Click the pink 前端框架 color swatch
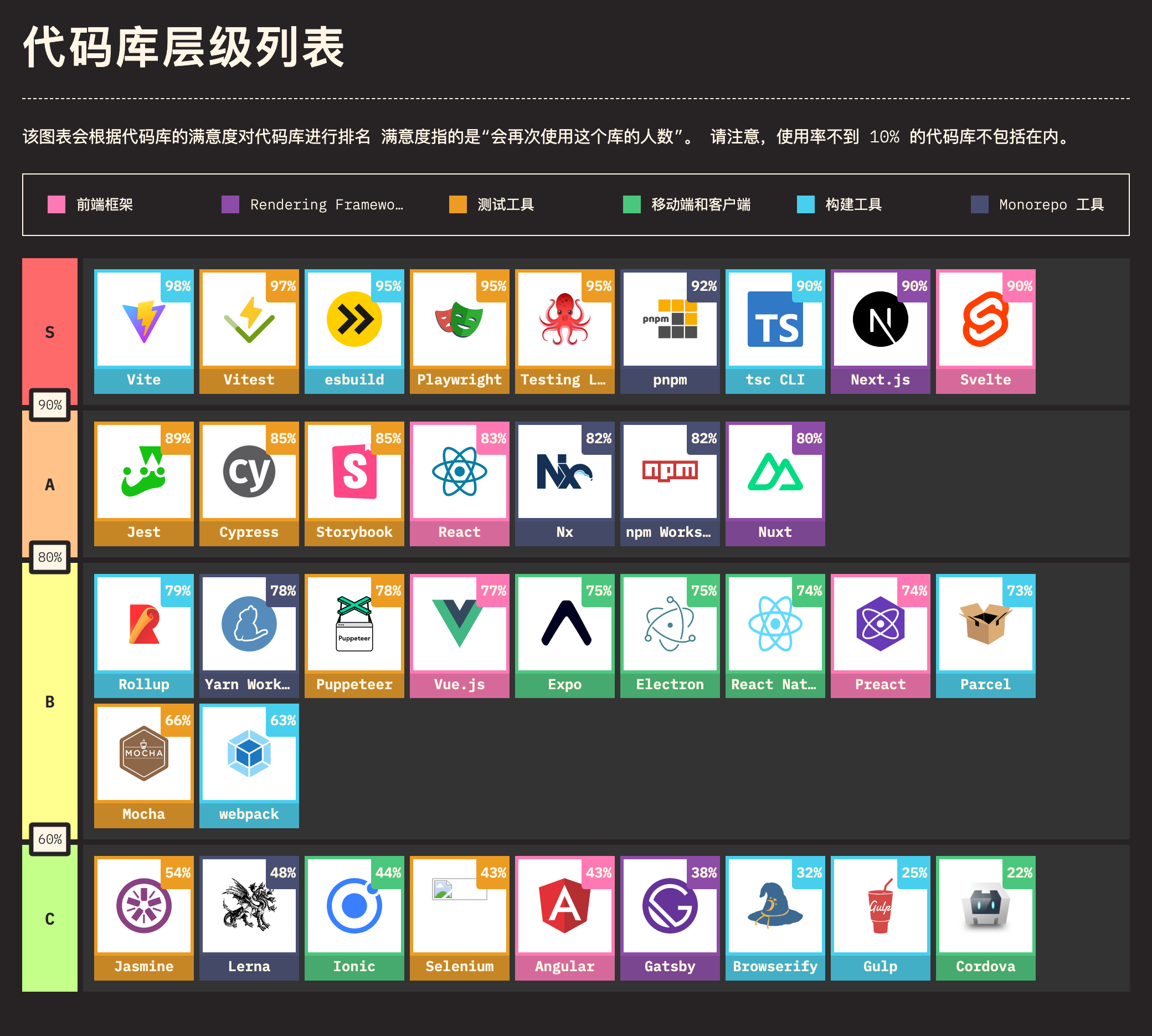The height and width of the screenshot is (1036, 1152). tap(56, 205)
